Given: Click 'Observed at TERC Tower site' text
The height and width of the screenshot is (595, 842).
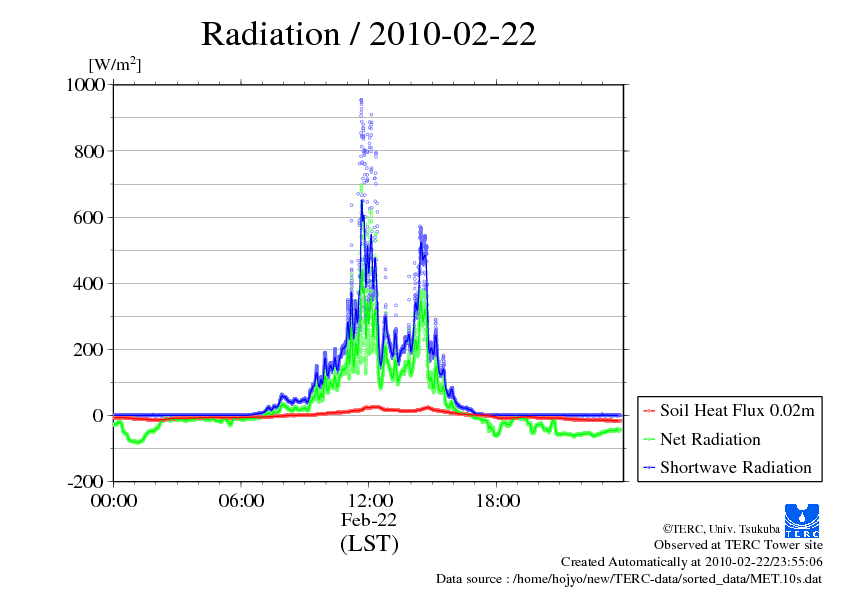Looking at the screenshot, I should pos(738,545).
